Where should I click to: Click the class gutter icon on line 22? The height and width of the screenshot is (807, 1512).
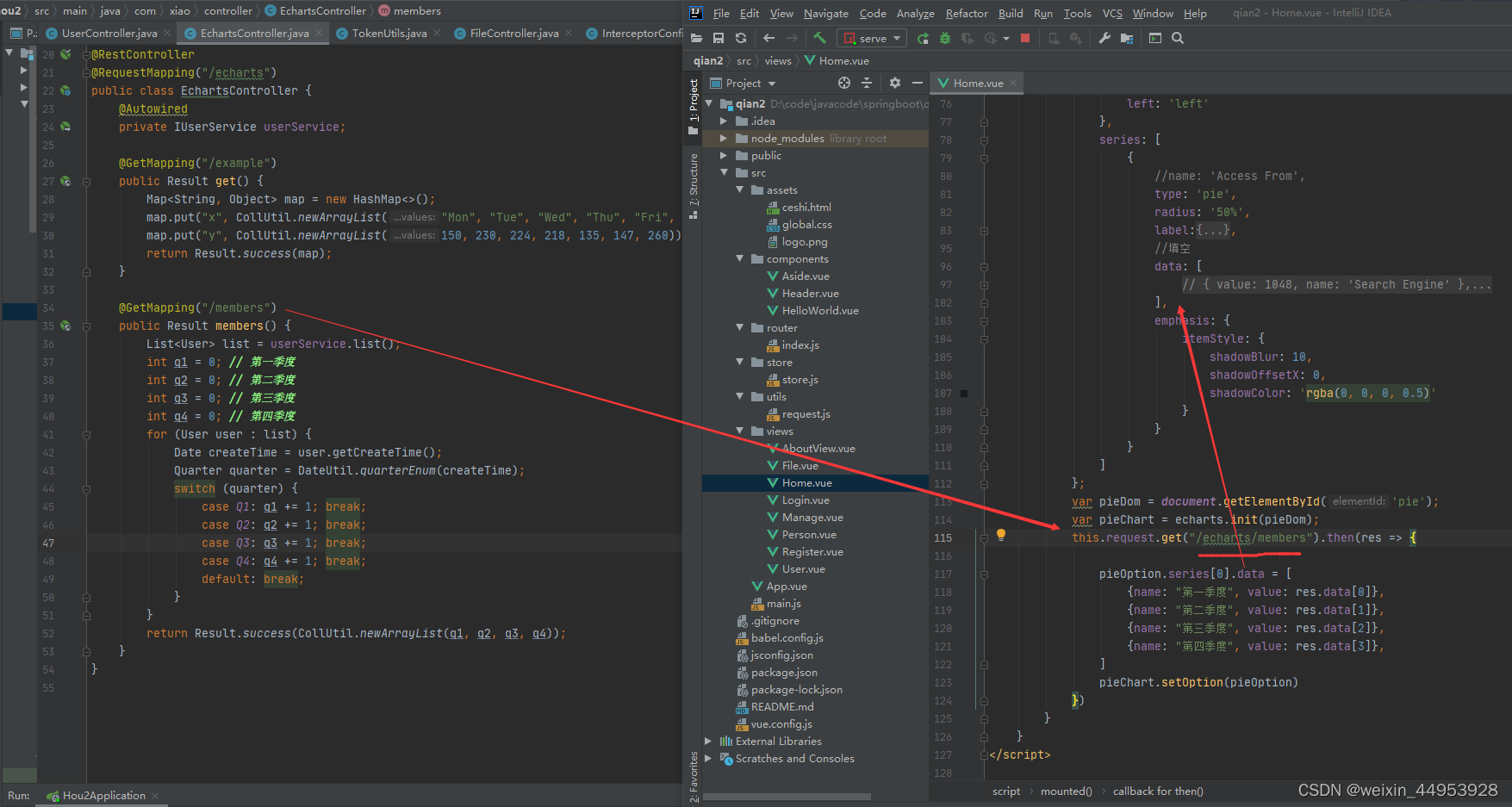click(x=65, y=90)
